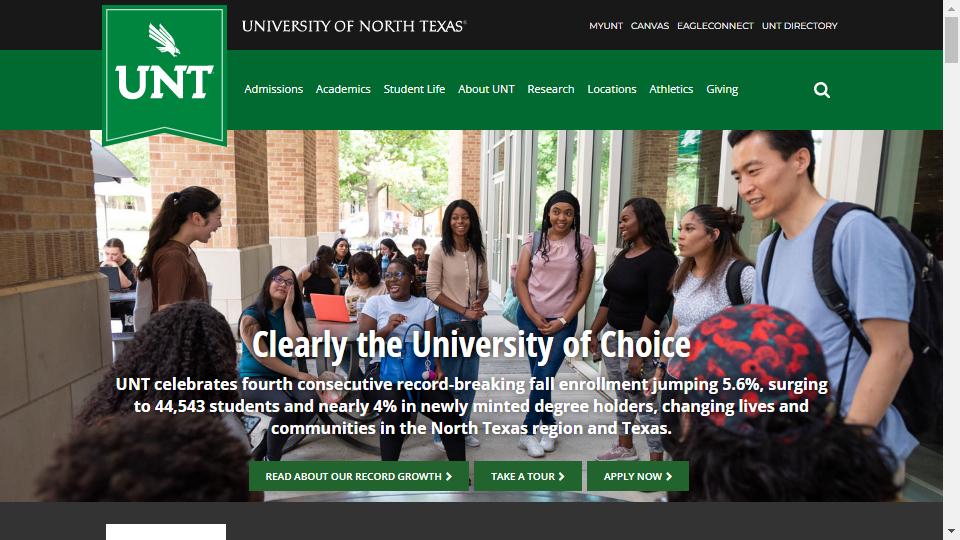Open the Admissions menu
Viewport: 960px width, 540px height.
point(274,89)
